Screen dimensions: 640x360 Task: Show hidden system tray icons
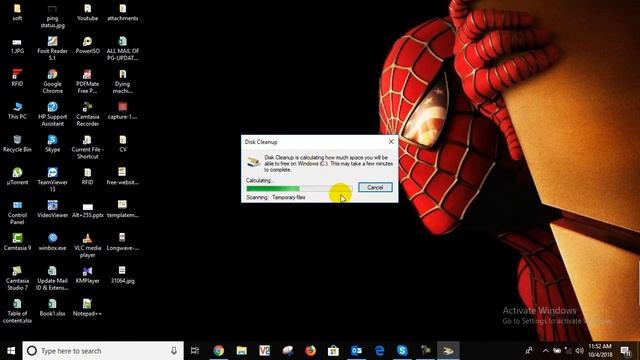[545, 351]
